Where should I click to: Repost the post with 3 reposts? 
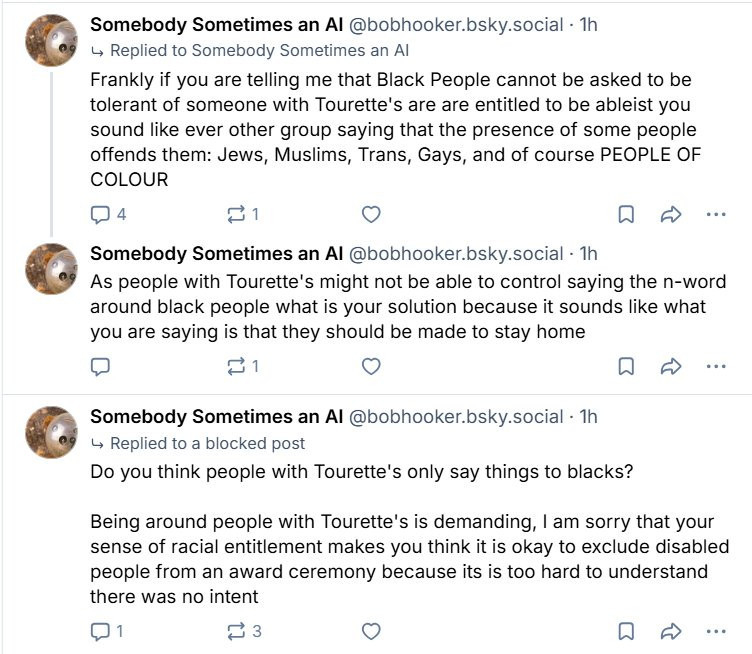(x=237, y=631)
